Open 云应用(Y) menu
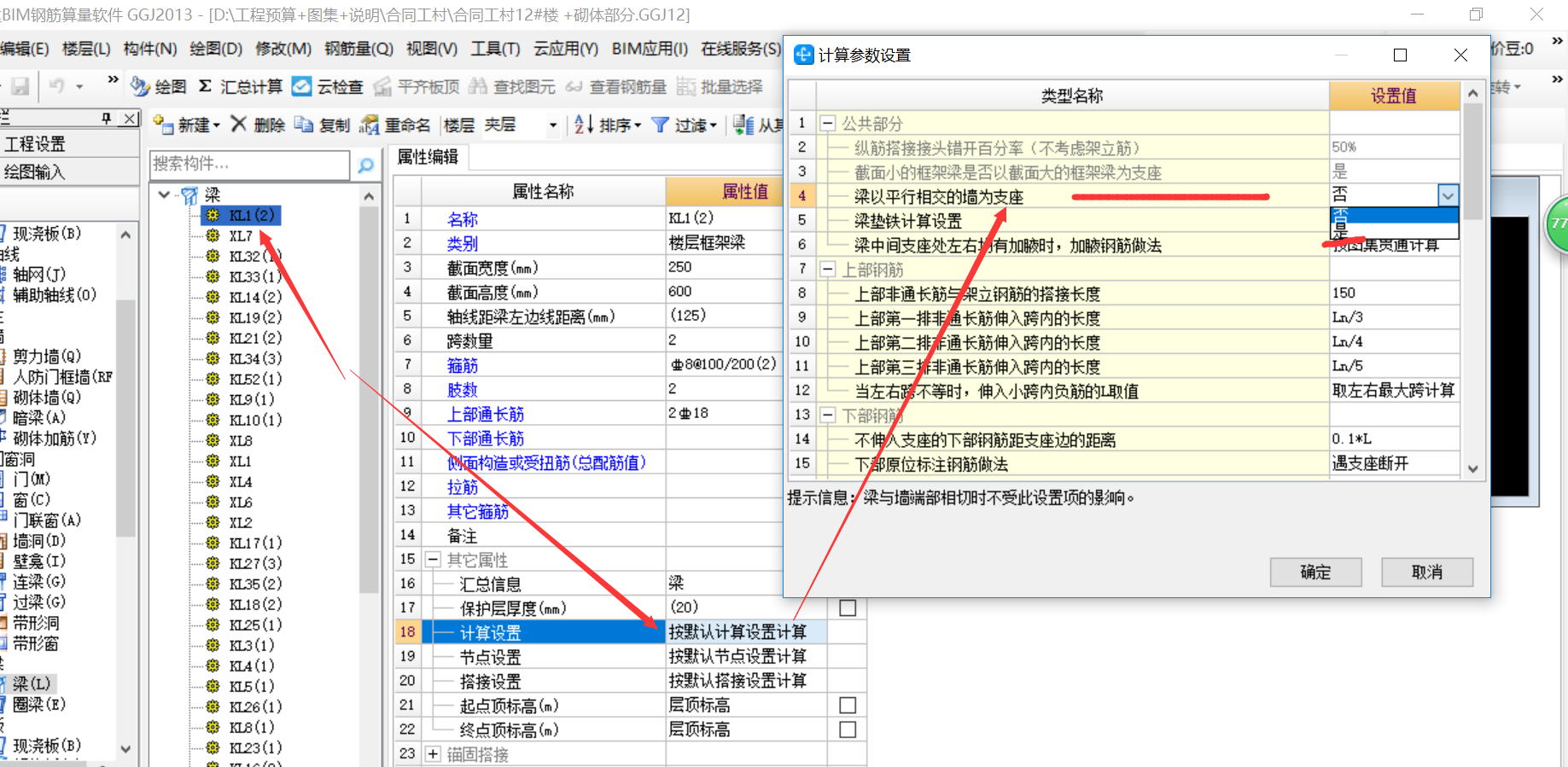 (566, 49)
